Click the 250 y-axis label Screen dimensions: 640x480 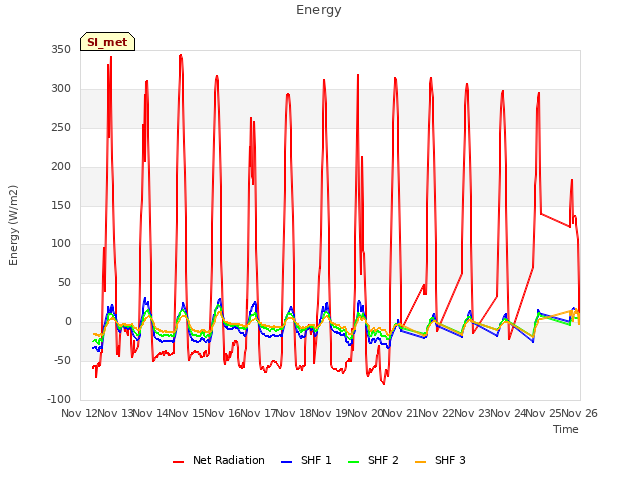[61, 127]
